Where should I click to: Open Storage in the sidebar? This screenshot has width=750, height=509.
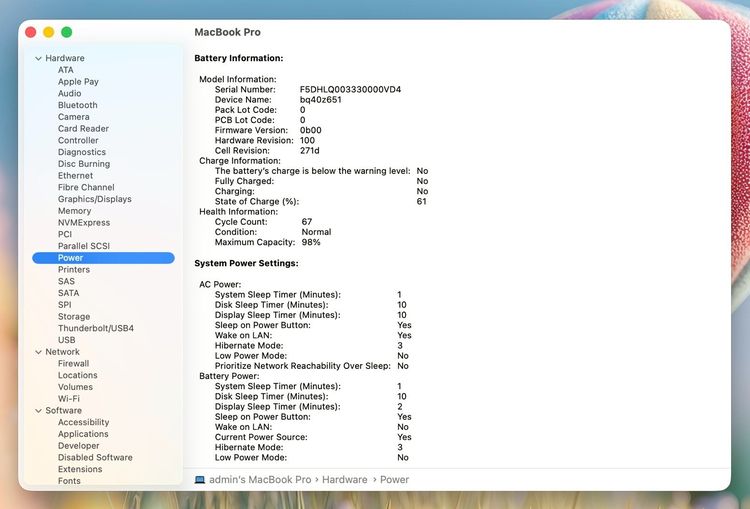[74, 317]
